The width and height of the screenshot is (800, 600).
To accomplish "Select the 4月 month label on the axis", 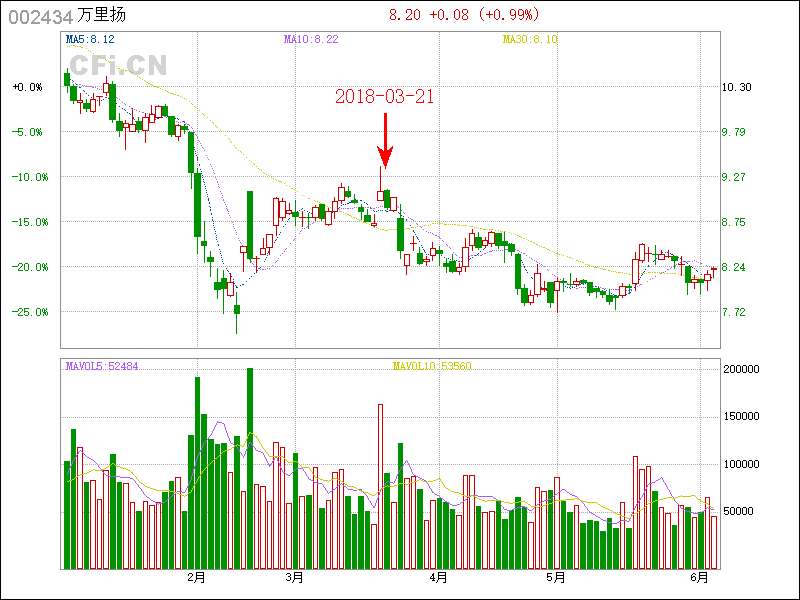I will tap(437, 578).
